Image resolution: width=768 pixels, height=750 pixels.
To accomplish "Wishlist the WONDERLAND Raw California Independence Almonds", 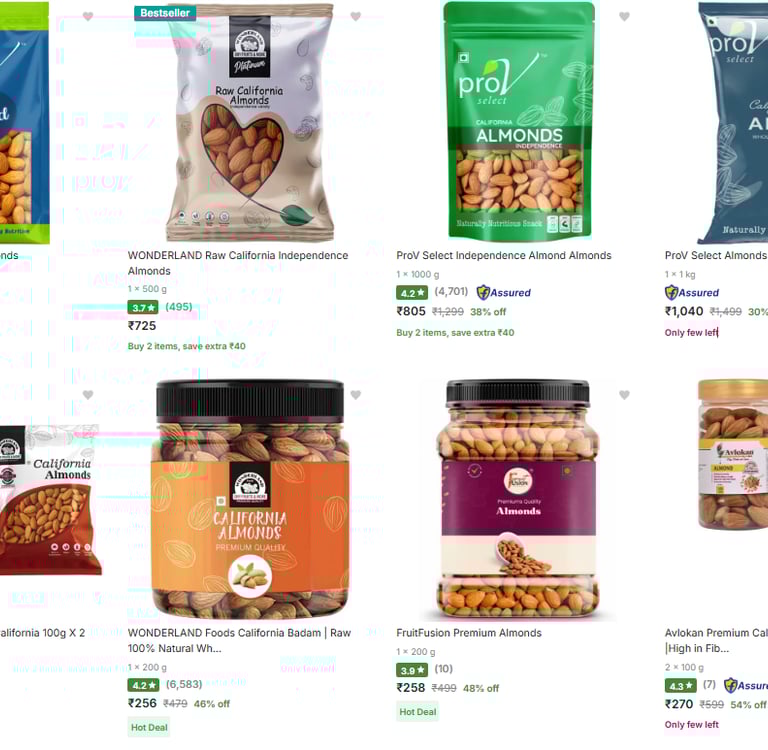I will click(x=356, y=16).
